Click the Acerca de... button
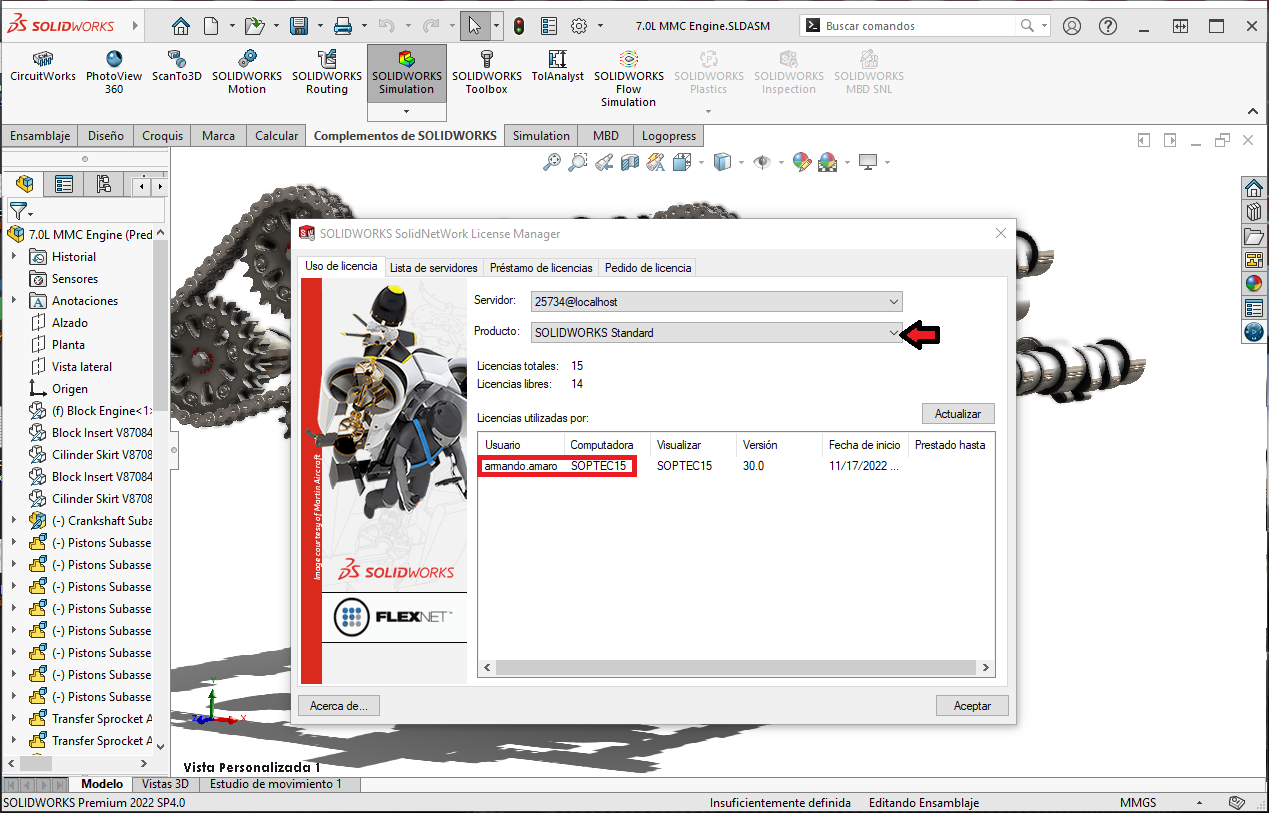 [x=339, y=706]
